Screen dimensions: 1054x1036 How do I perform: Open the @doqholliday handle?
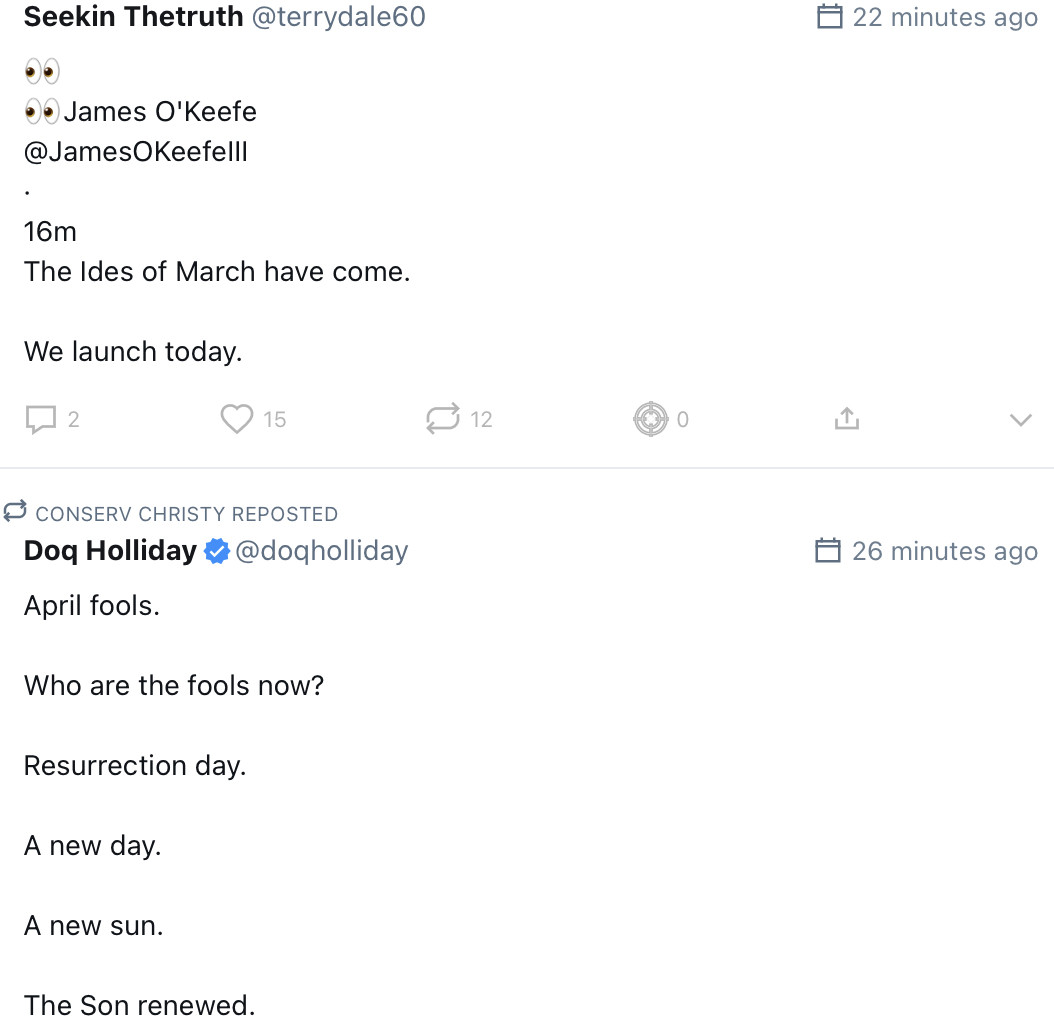click(x=321, y=551)
